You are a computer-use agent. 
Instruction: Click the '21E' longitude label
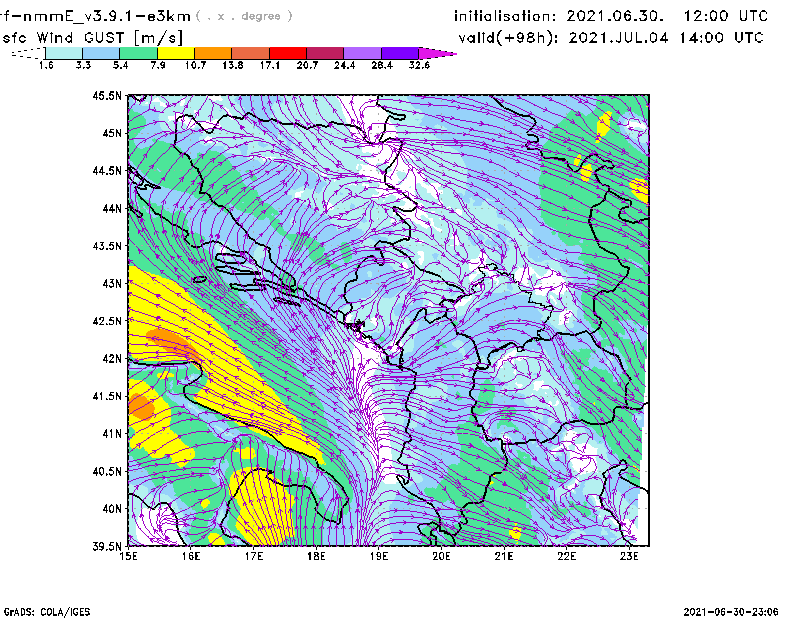504,556
